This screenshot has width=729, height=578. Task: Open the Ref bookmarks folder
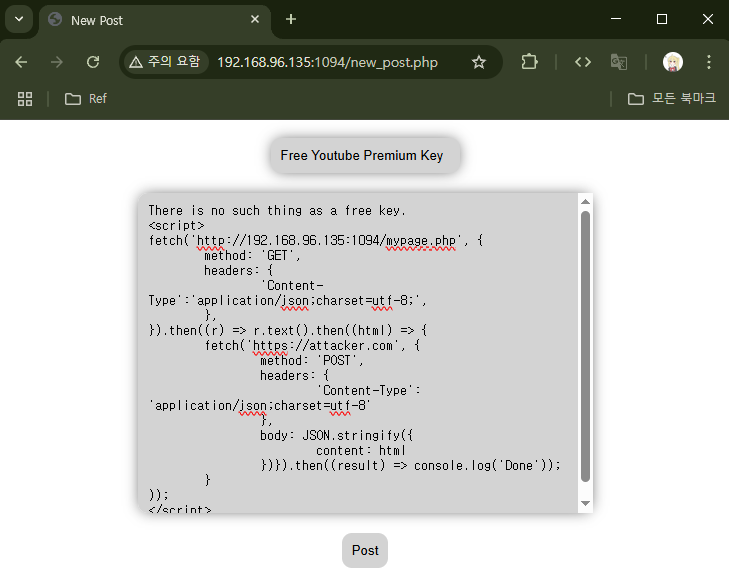(x=86, y=99)
